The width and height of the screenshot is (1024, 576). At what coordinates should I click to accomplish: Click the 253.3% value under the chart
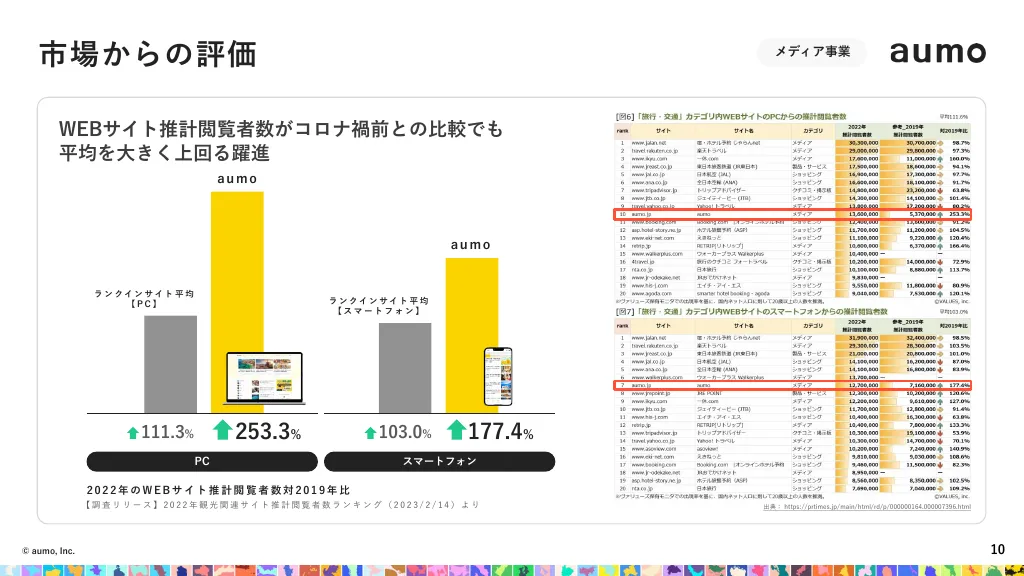(x=268, y=431)
